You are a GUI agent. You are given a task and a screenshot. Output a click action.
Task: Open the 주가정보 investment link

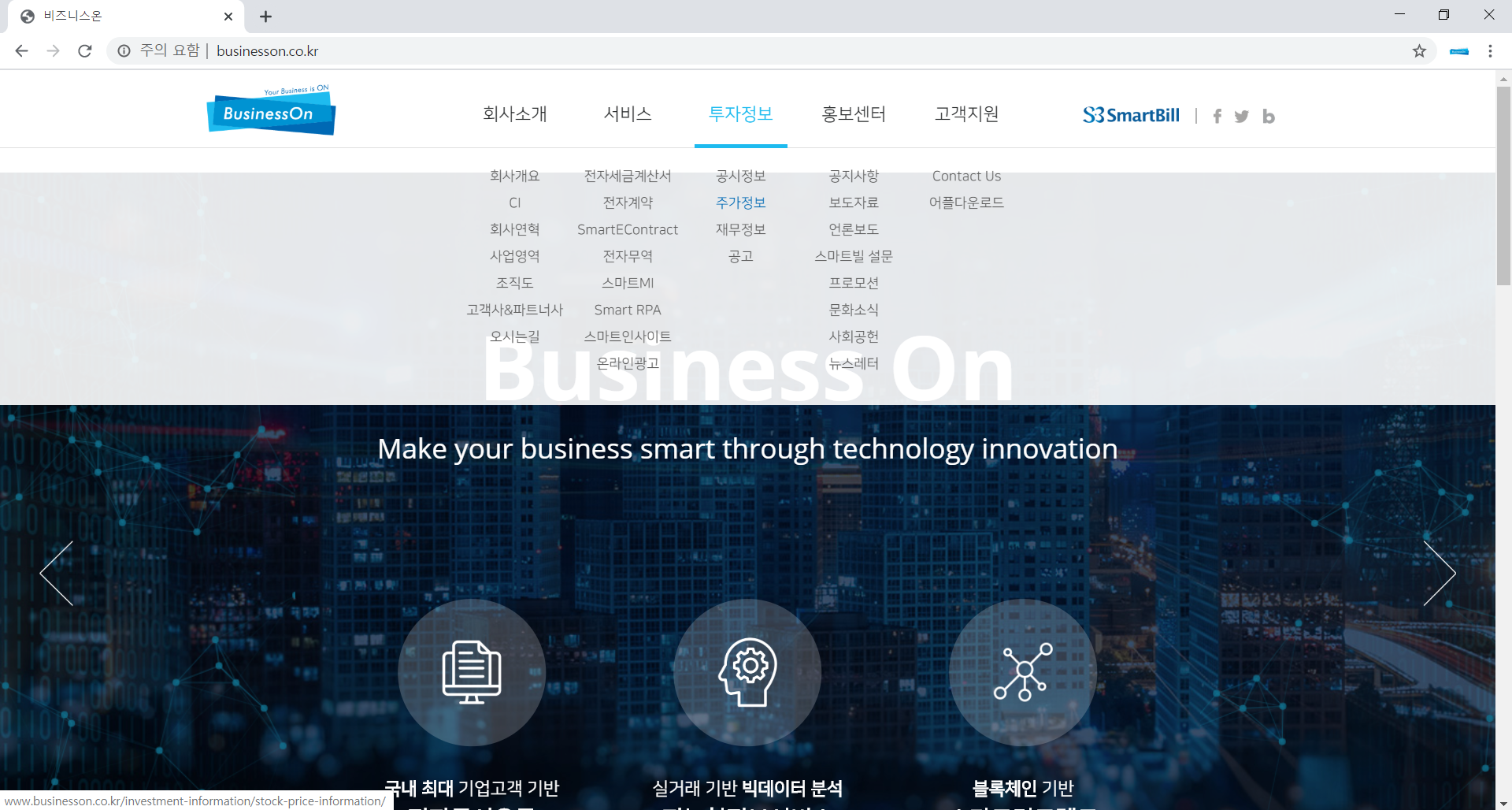pyautogui.click(x=741, y=202)
